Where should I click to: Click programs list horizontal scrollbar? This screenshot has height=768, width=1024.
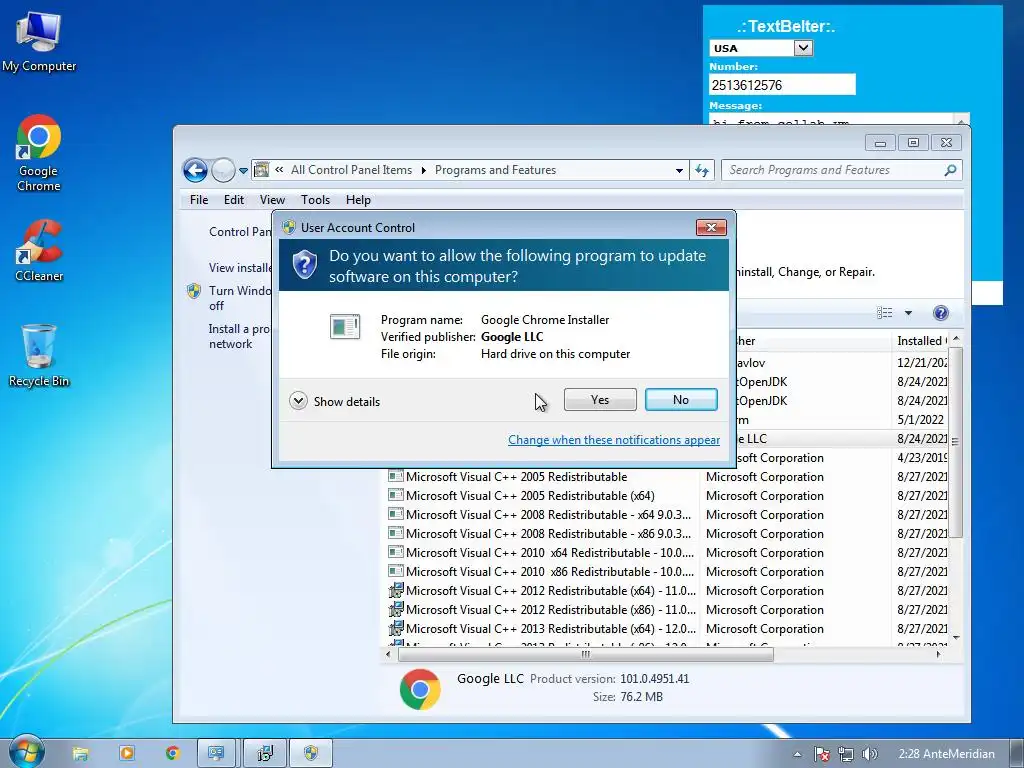coord(585,654)
